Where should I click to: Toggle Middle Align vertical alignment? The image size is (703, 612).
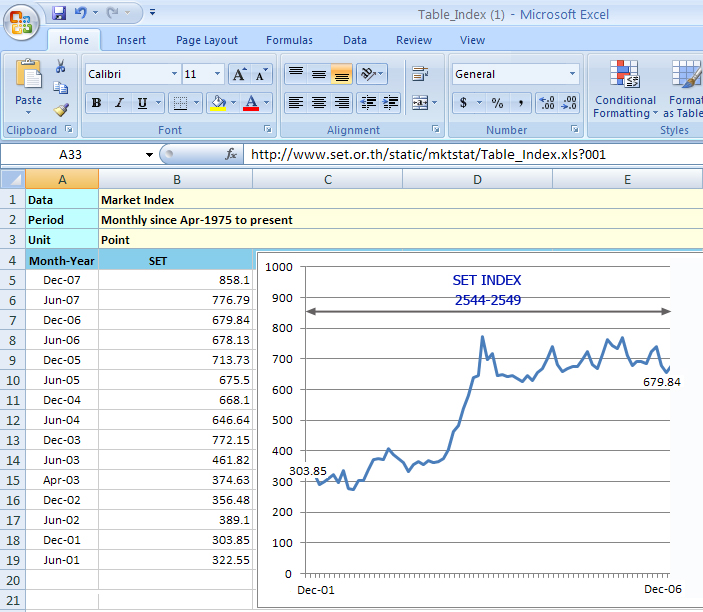[x=319, y=74]
